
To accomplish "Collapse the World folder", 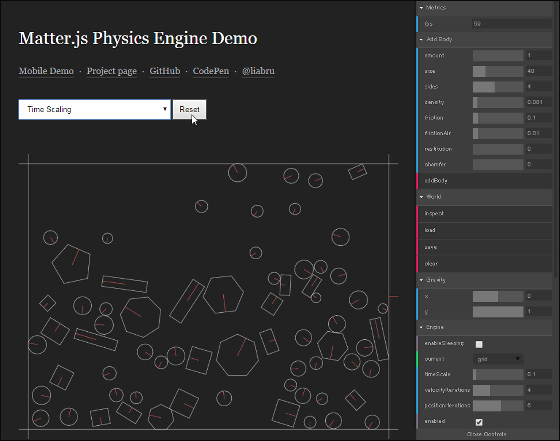I will 484,197.
